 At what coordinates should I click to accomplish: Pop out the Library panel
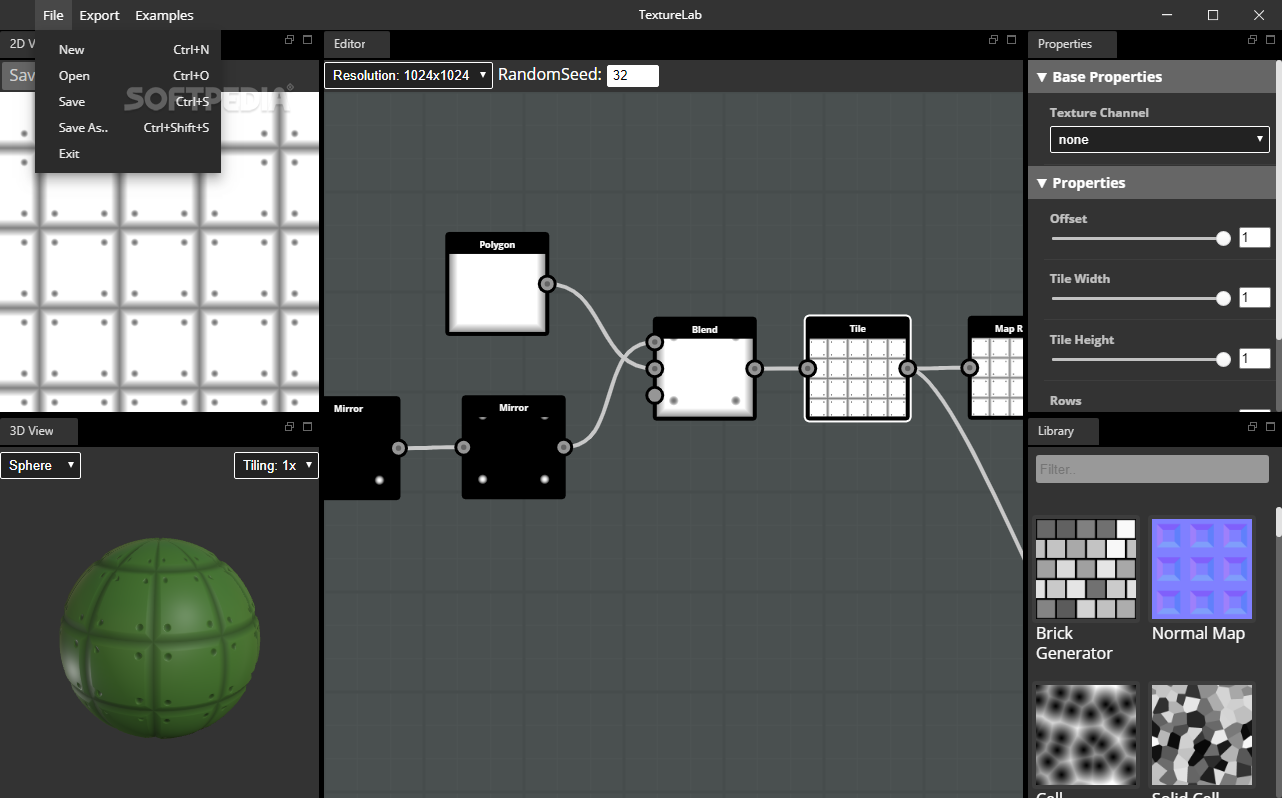click(x=1253, y=427)
